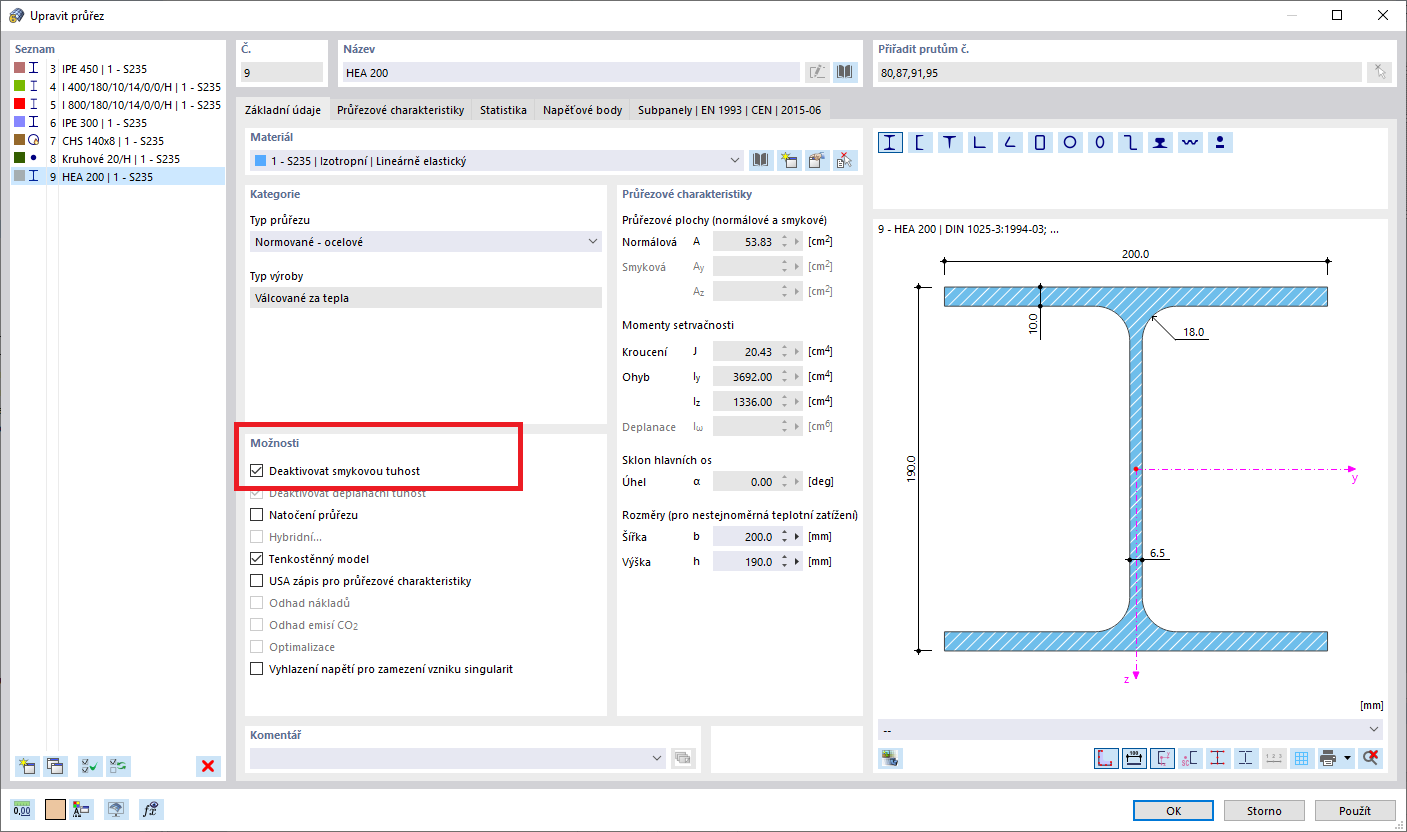
Task: Show the grid in section preview
Action: click(1302, 758)
